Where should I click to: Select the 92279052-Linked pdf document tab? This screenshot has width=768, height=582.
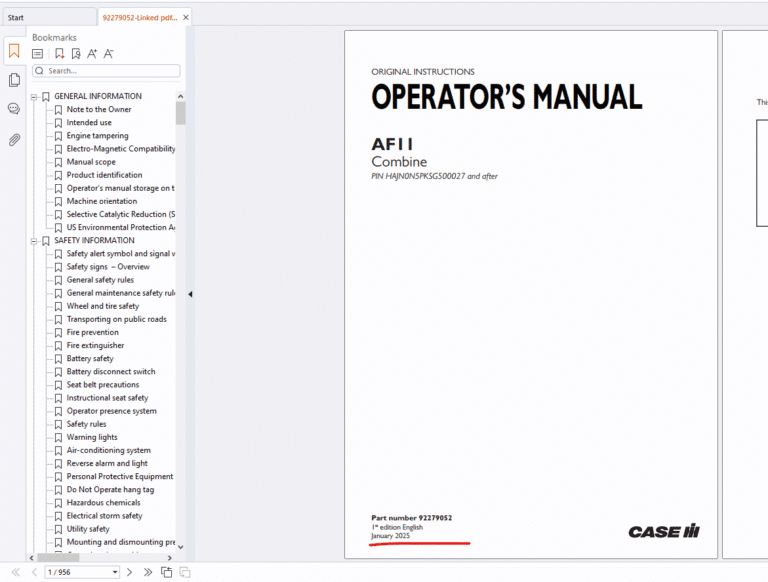[x=140, y=18]
